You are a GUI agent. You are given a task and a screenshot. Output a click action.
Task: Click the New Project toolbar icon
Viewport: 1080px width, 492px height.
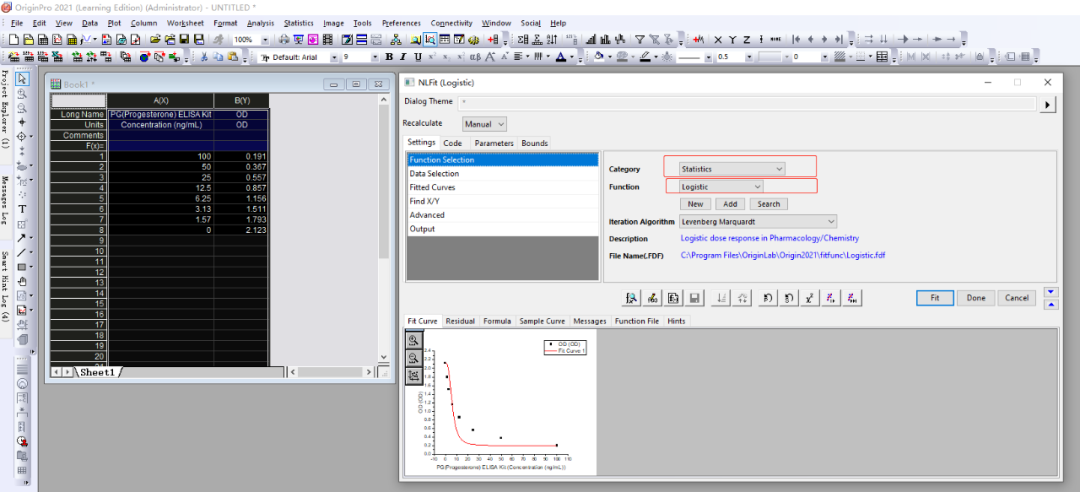click(x=14, y=40)
